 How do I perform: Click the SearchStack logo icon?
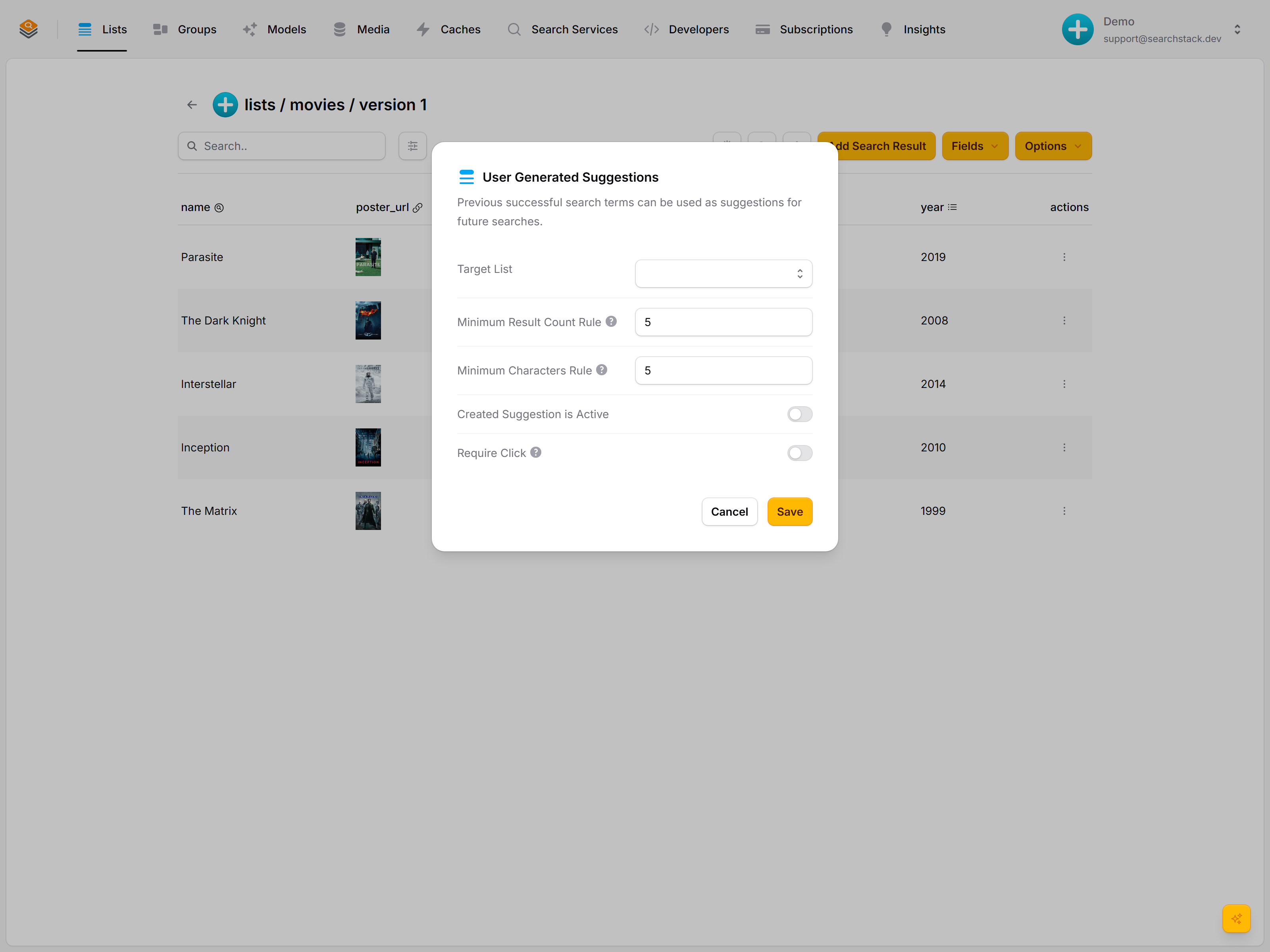click(x=28, y=29)
